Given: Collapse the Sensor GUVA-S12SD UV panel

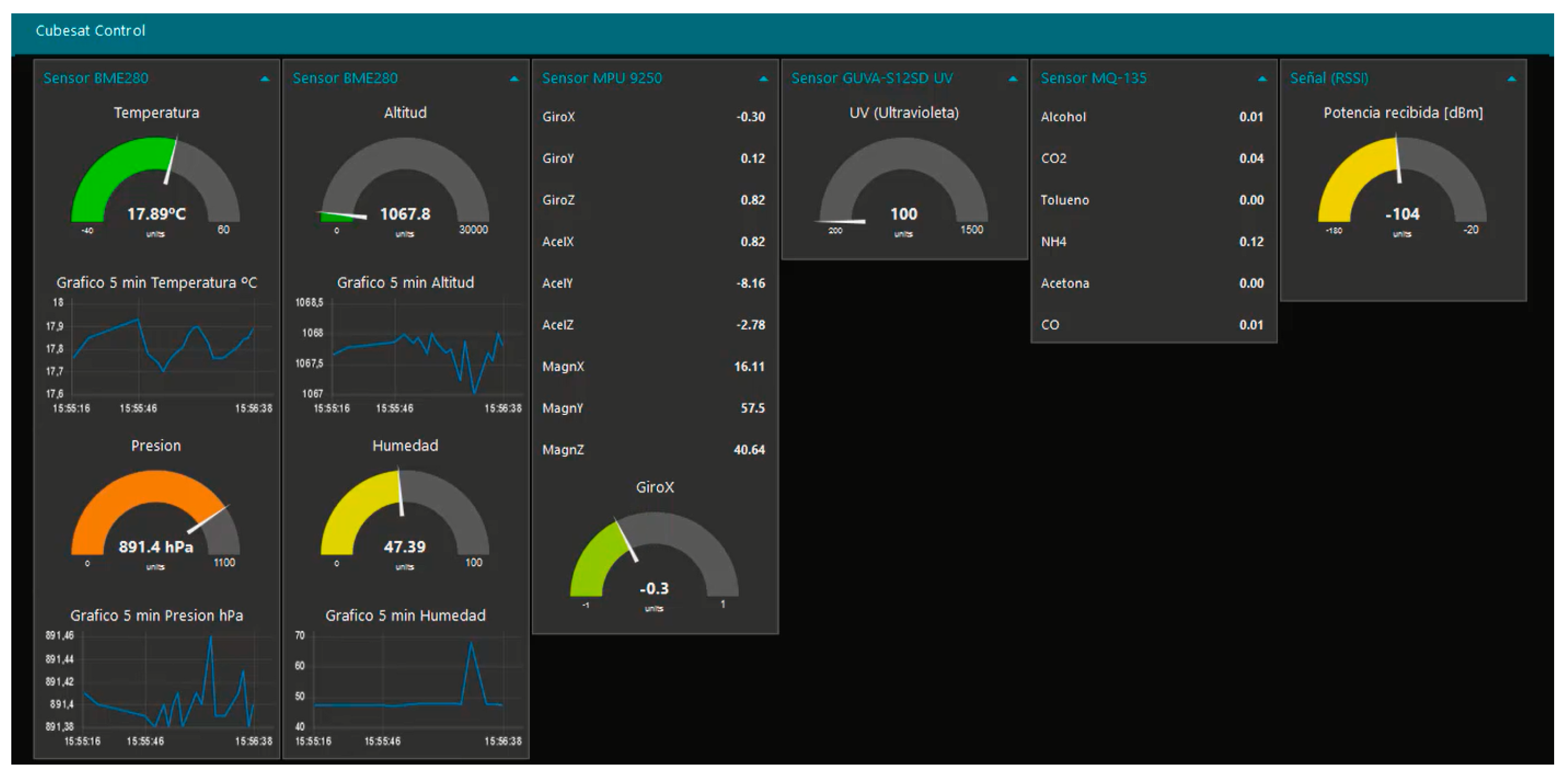Looking at the screenshot, I should [1013, 79].
